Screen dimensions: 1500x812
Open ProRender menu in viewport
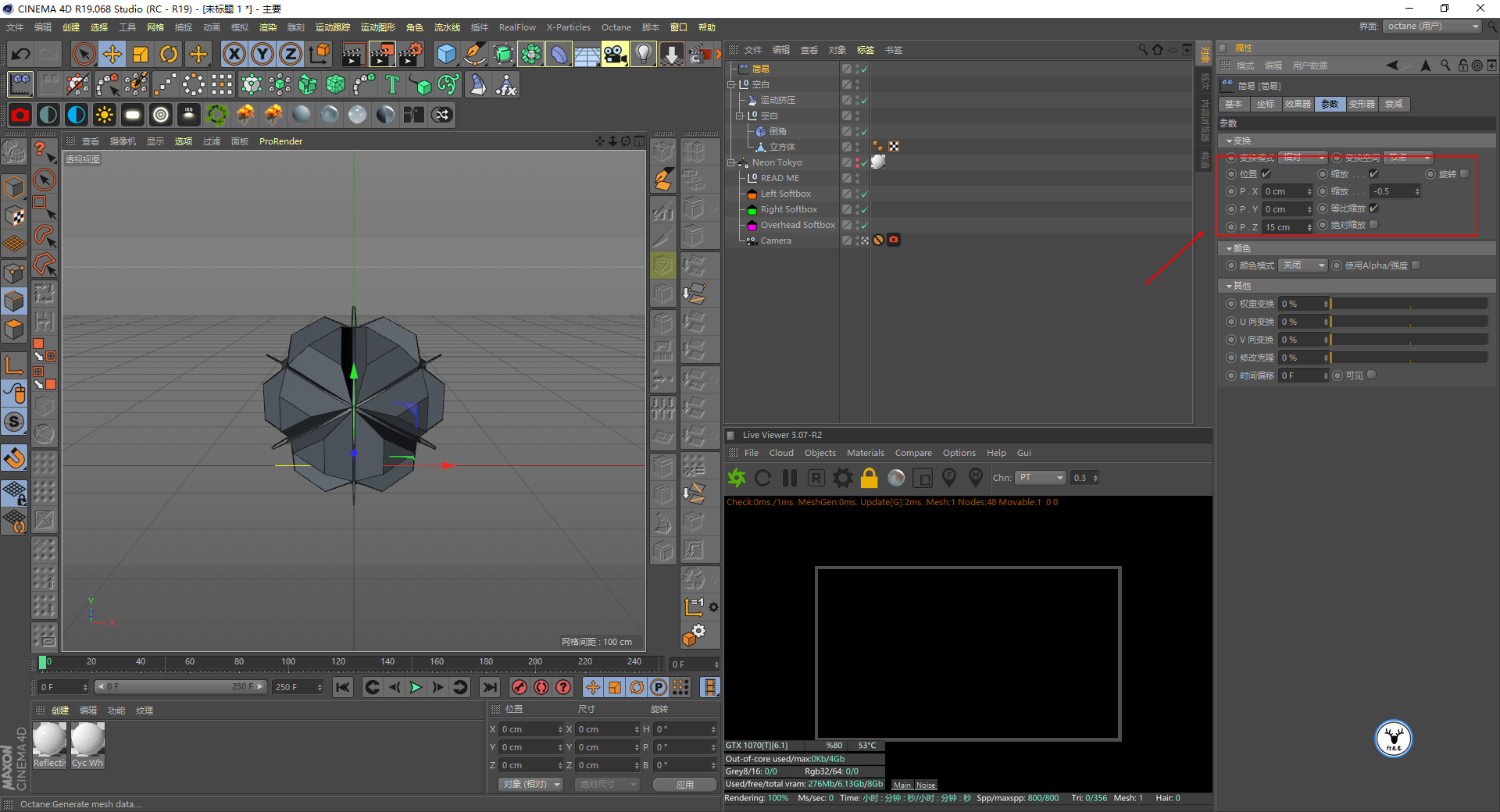(x=280, y=141)
